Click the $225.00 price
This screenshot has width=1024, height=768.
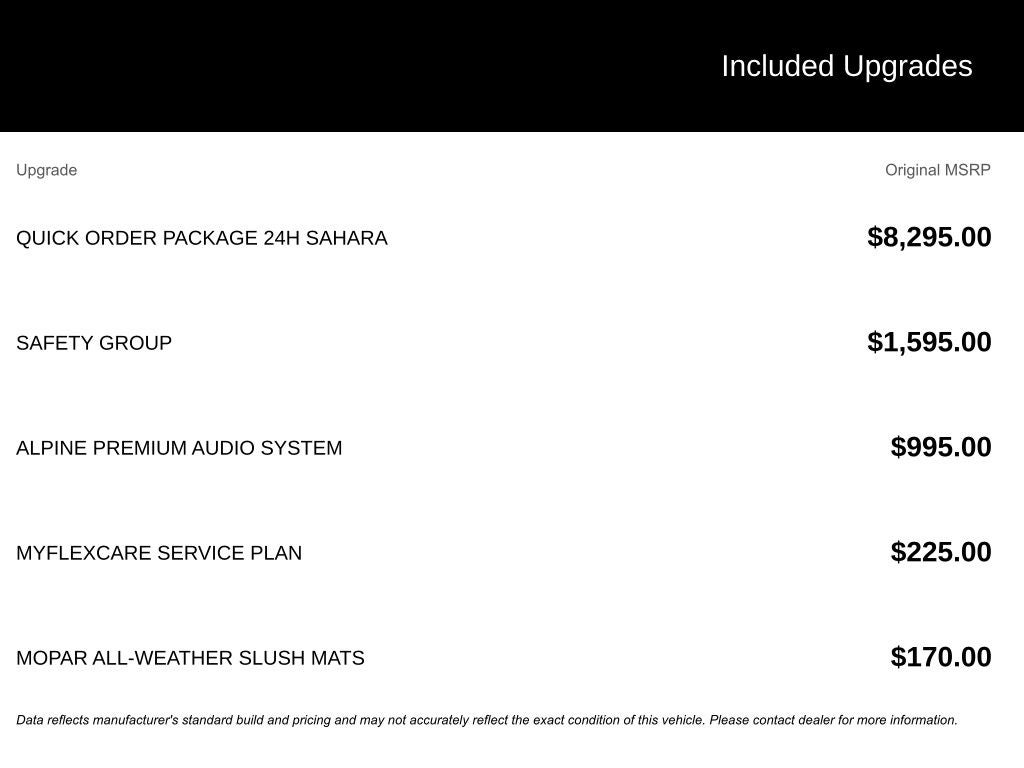(941, 552)
